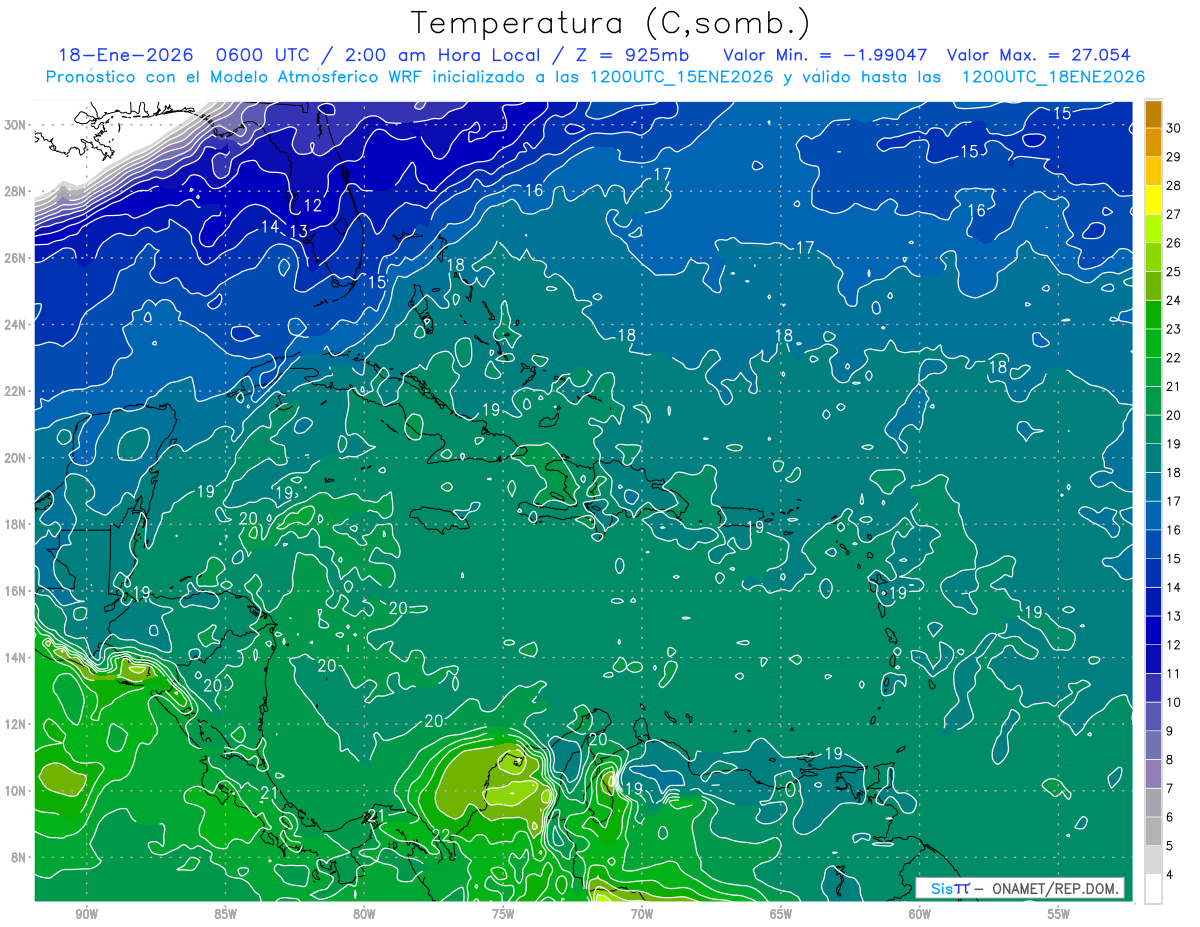Click the 90W longitude axis label
The width and height of the screenshot is (1200, 927).
86,912
